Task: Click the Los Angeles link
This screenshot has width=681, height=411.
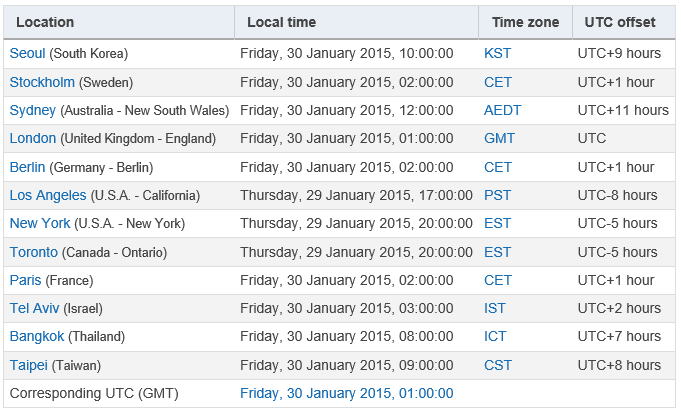Action: click(x=48, y=196)
